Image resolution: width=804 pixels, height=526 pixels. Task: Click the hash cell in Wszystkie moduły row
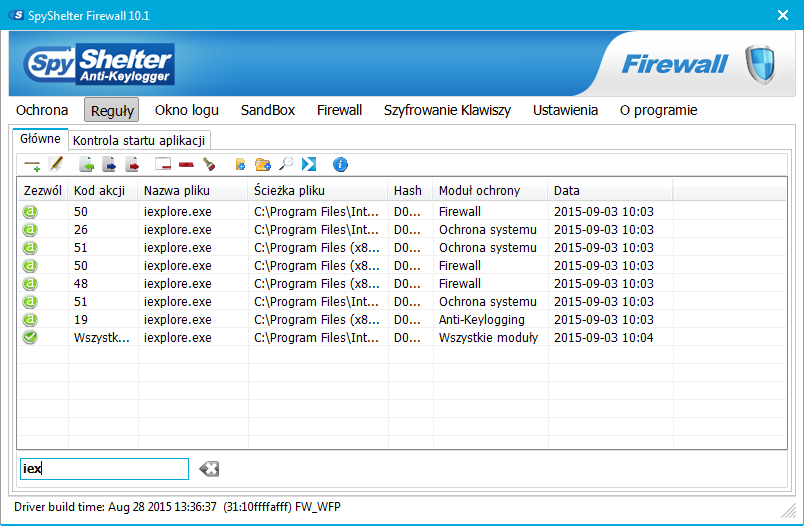pyautogui.click(x=407, y=337)
